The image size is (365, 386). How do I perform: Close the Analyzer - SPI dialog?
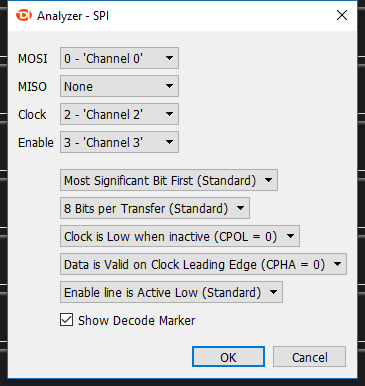coord(342,15)
